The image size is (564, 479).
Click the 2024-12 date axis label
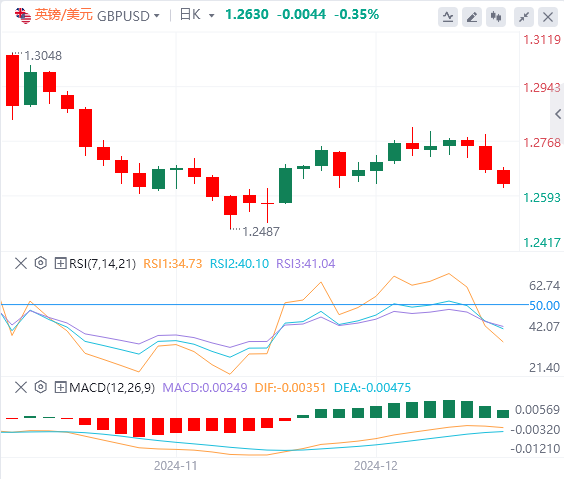pyautogui.click(x=376, y=466)
